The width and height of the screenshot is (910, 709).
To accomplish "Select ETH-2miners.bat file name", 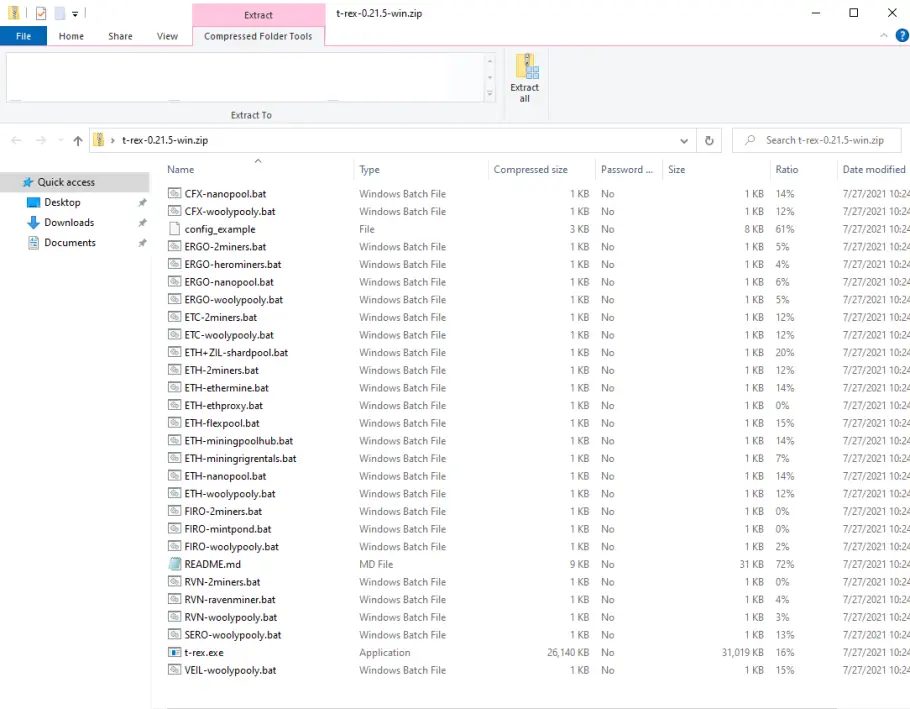I will click(221, 370).
